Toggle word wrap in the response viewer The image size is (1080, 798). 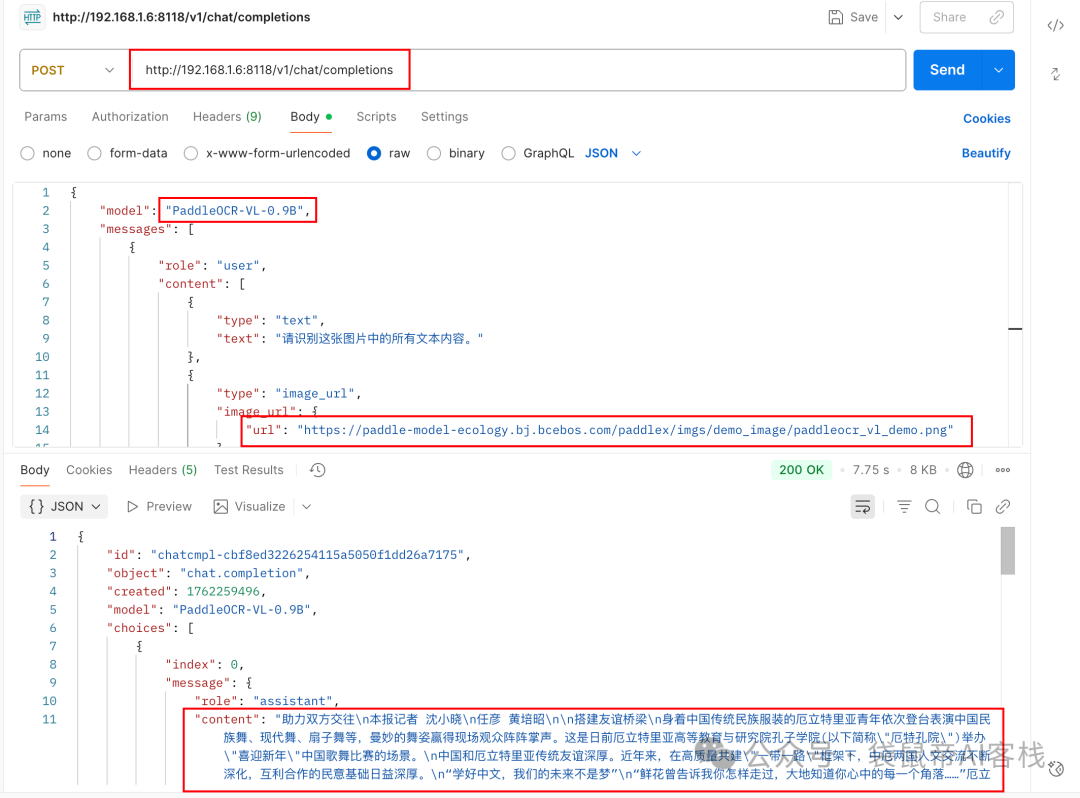(862, 506)
